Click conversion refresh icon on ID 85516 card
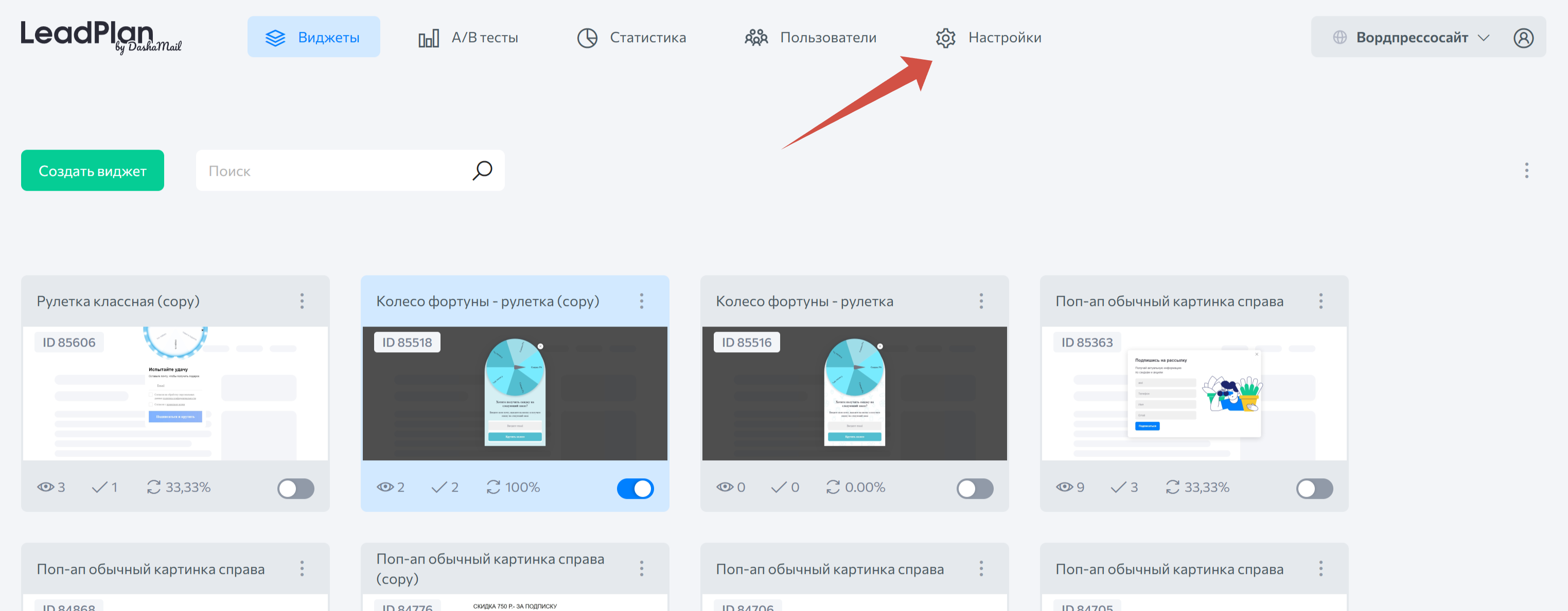1568x611 pixels. [x=833, y=488]
